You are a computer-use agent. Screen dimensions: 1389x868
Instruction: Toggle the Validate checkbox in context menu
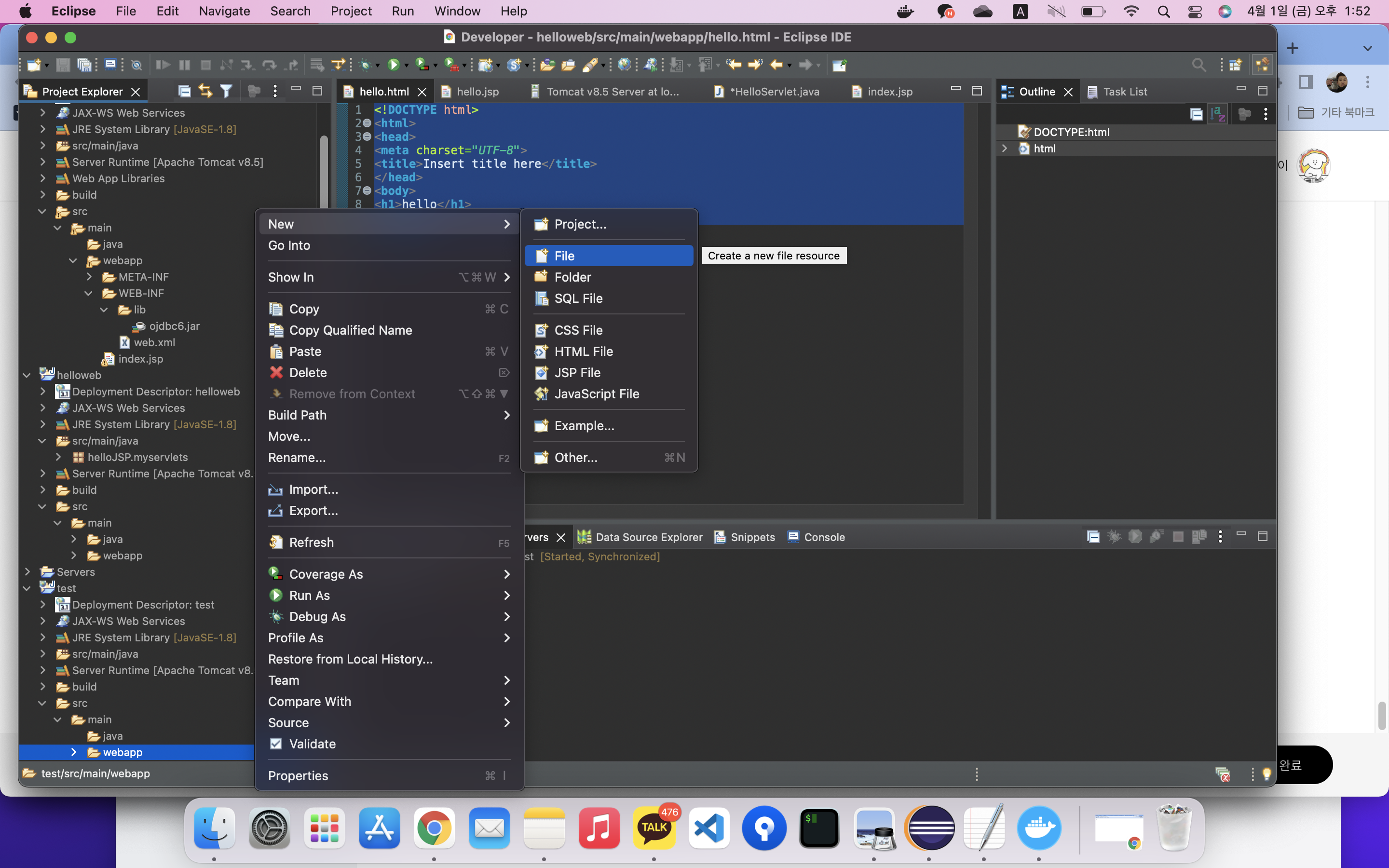276,744
